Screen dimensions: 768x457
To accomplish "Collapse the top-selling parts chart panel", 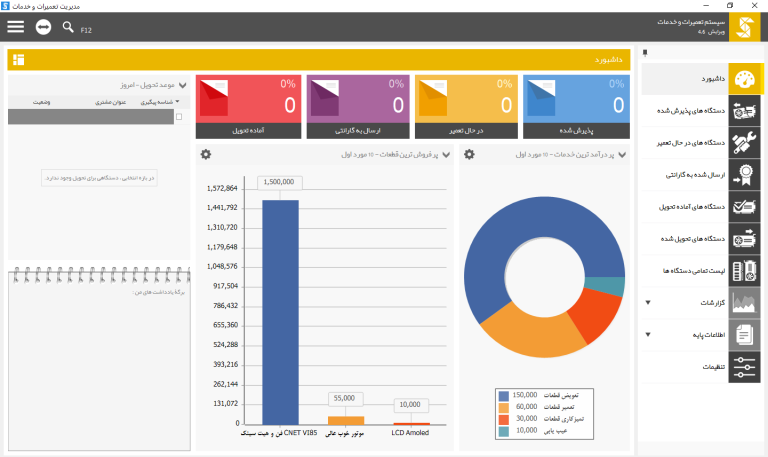I will coord(446,155).
